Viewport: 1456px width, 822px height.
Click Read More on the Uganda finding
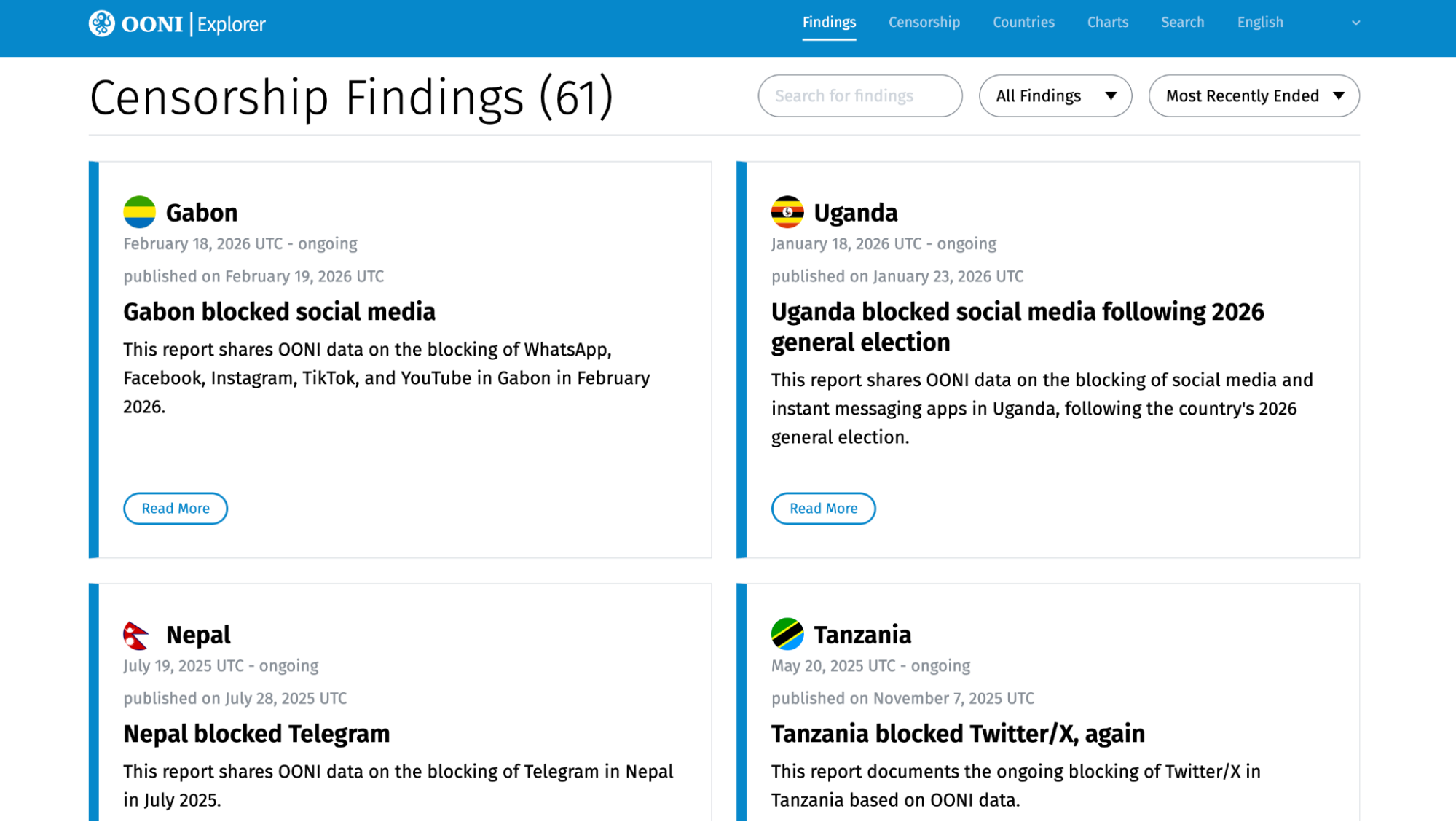coord(823,509)
